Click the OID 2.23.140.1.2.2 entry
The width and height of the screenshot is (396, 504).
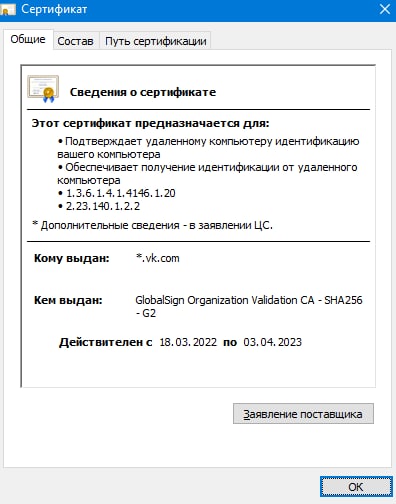coord(103,206)
